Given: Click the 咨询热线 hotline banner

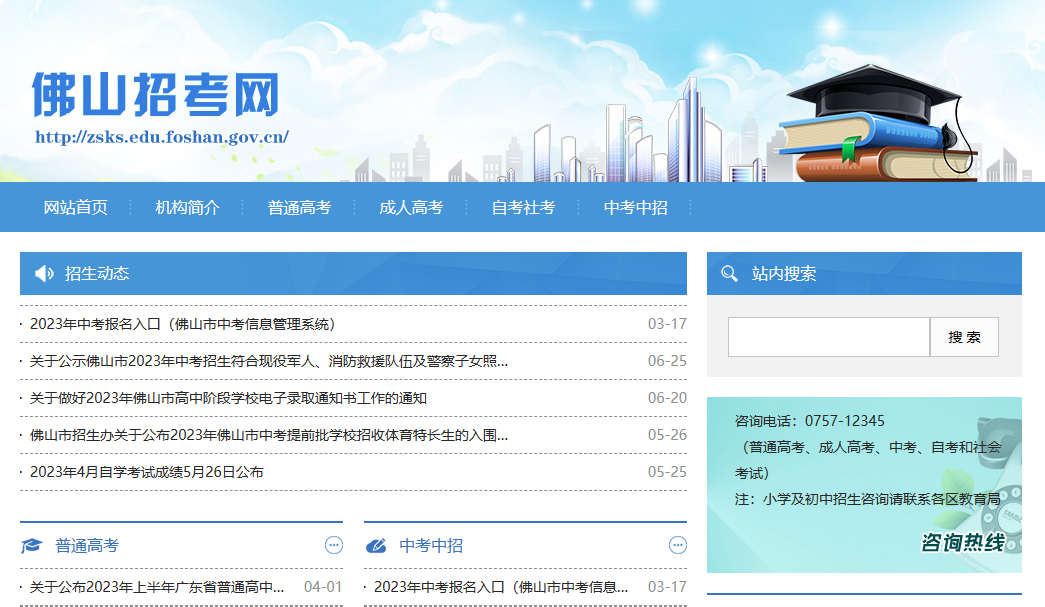Looking at the screenshot, I should coord(864,485).
